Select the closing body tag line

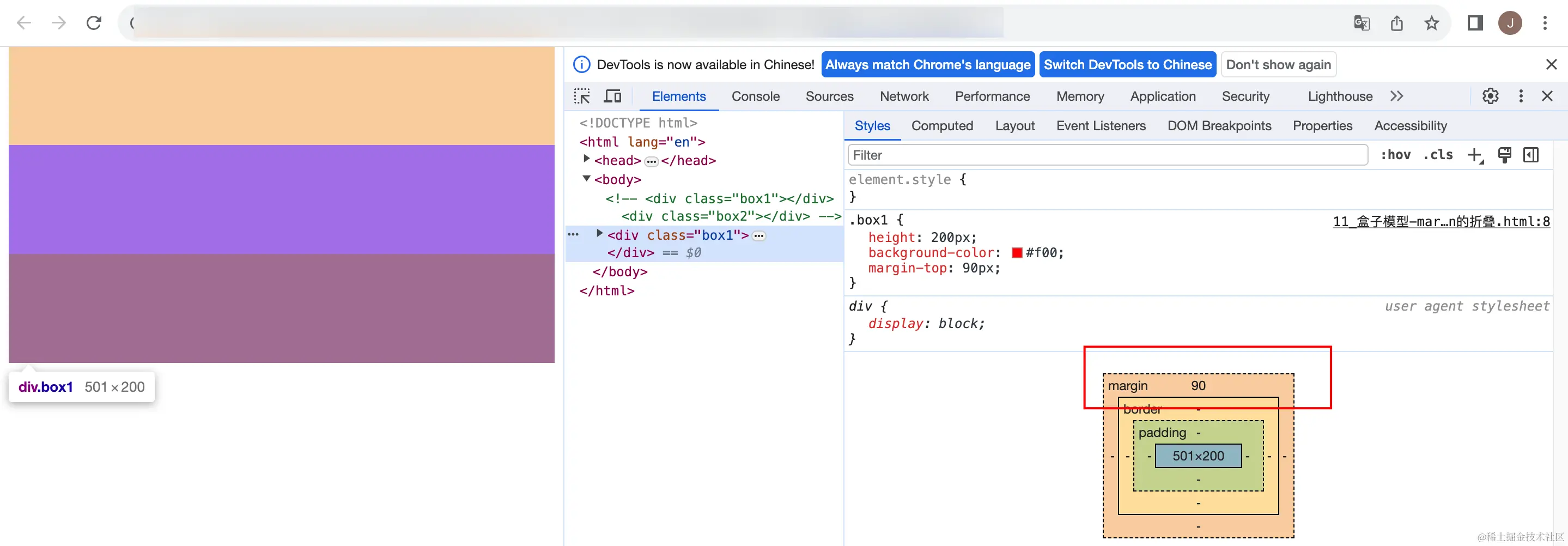pyautogui.click(x=619, y=271)
